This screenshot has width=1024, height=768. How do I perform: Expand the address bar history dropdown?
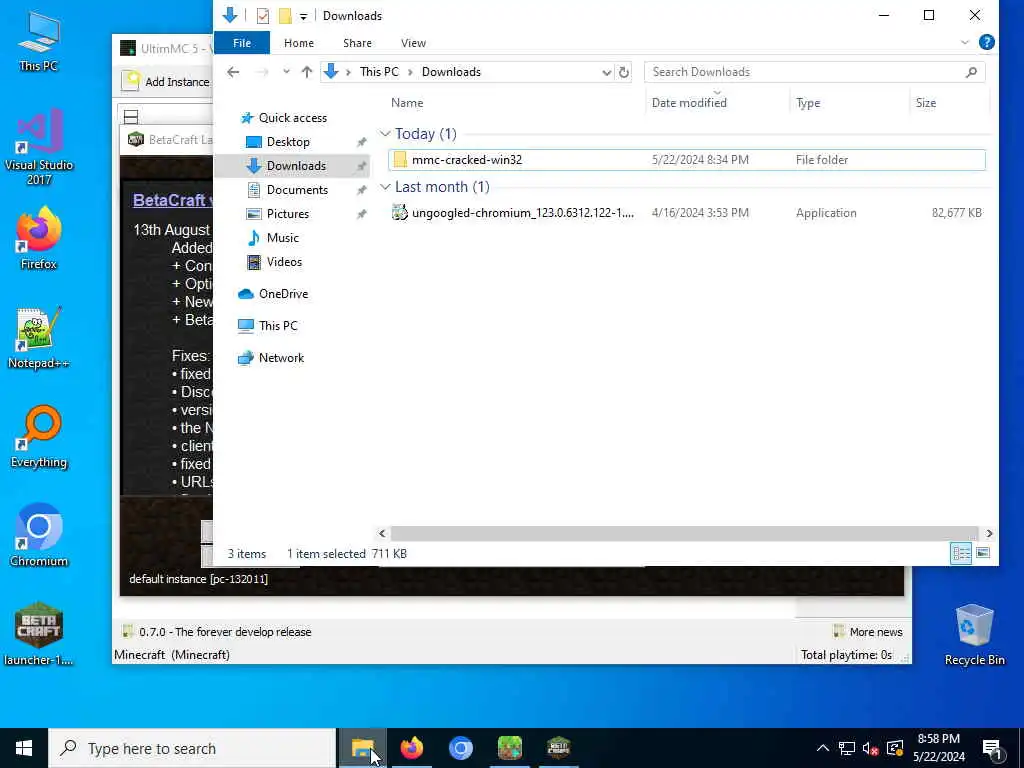[x=606, y=72]
